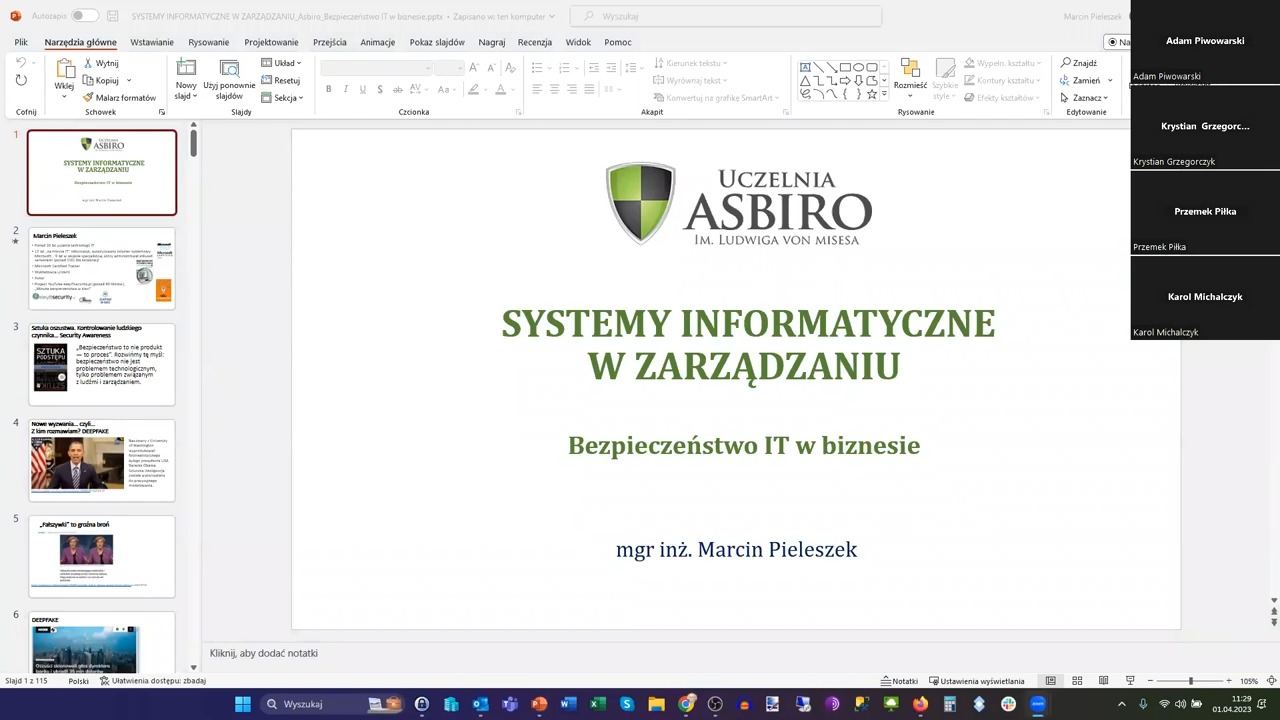Image resolution: width=1280 pixels, height=720 pixels.
Task: Click Resetuj slide reset
Action: [281, 80]
